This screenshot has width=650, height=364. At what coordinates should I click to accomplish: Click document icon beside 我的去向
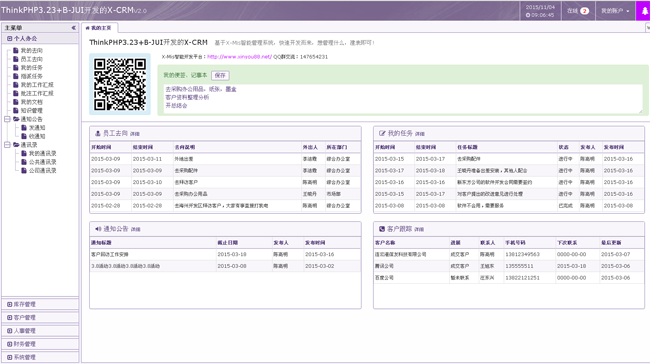tap(15, 51)
